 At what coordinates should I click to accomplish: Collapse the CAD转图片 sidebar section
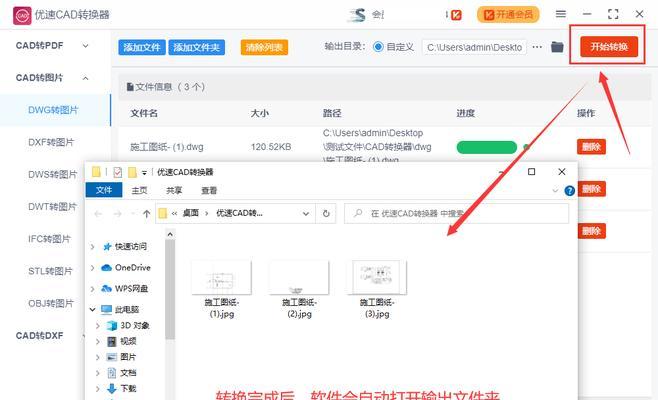click(85, 78)
